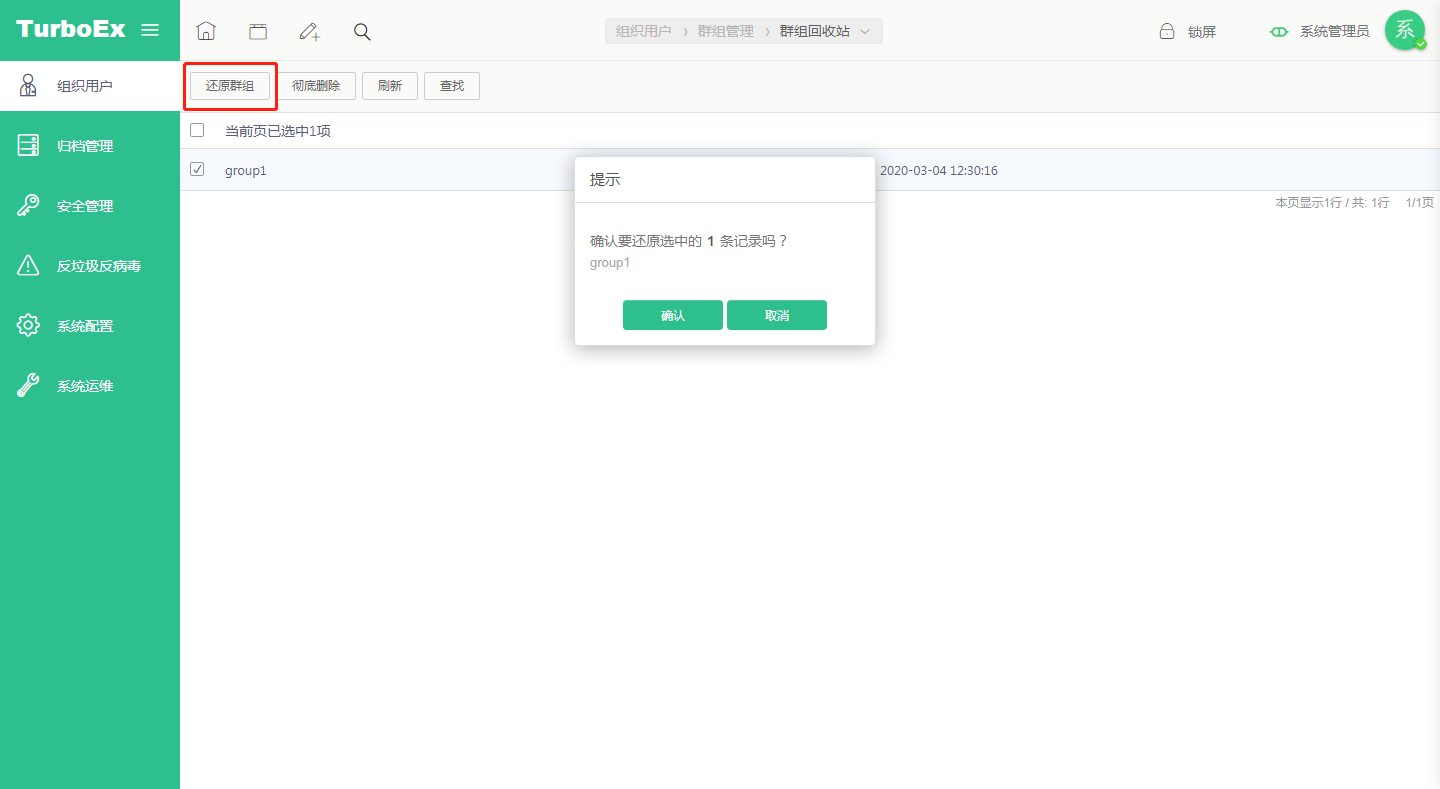
Task: Click the 提示 dialog title
Action: pyautogui.click(x=605, y=180)
